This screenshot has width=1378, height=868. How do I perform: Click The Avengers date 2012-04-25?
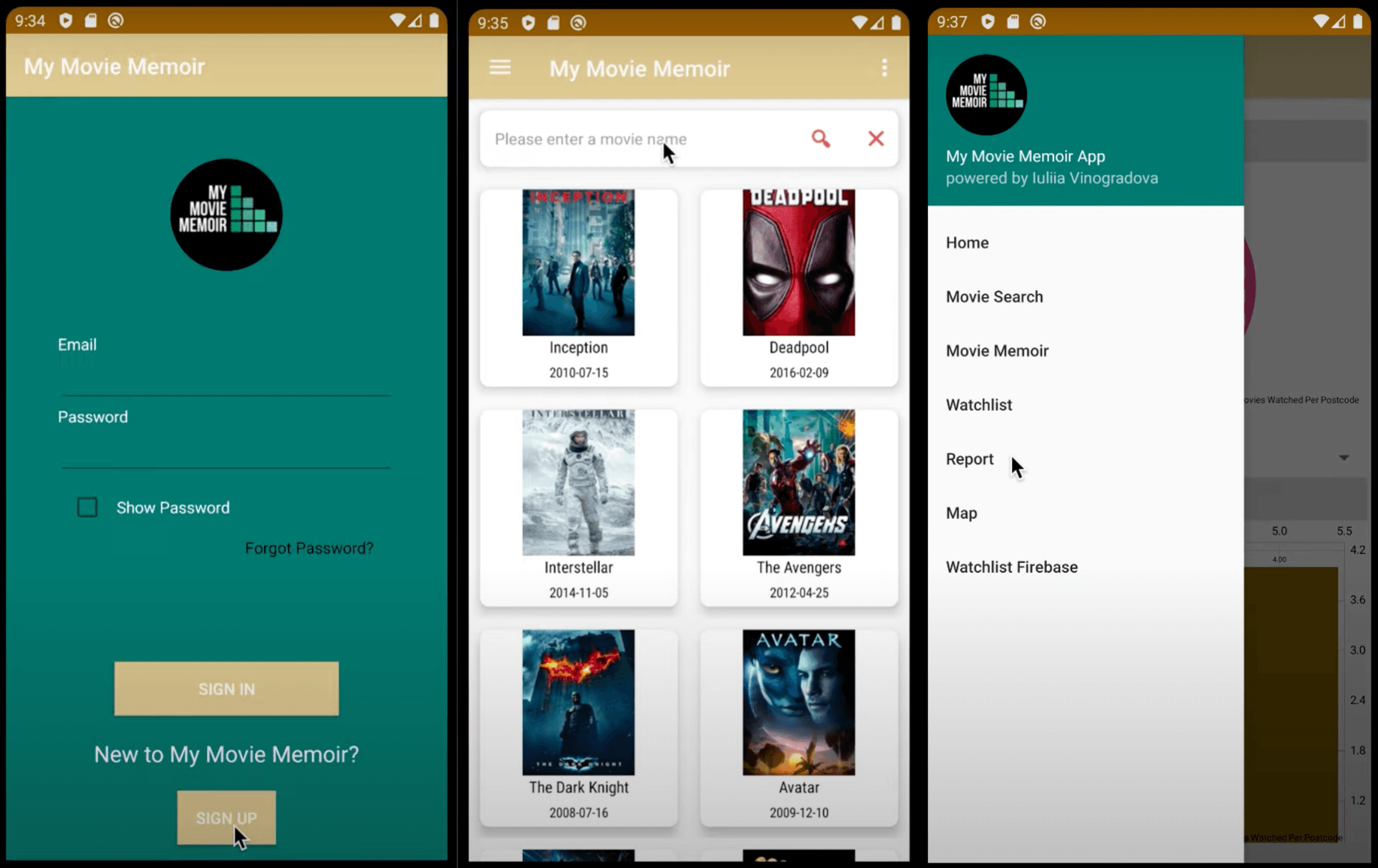(x=799, y=592)
